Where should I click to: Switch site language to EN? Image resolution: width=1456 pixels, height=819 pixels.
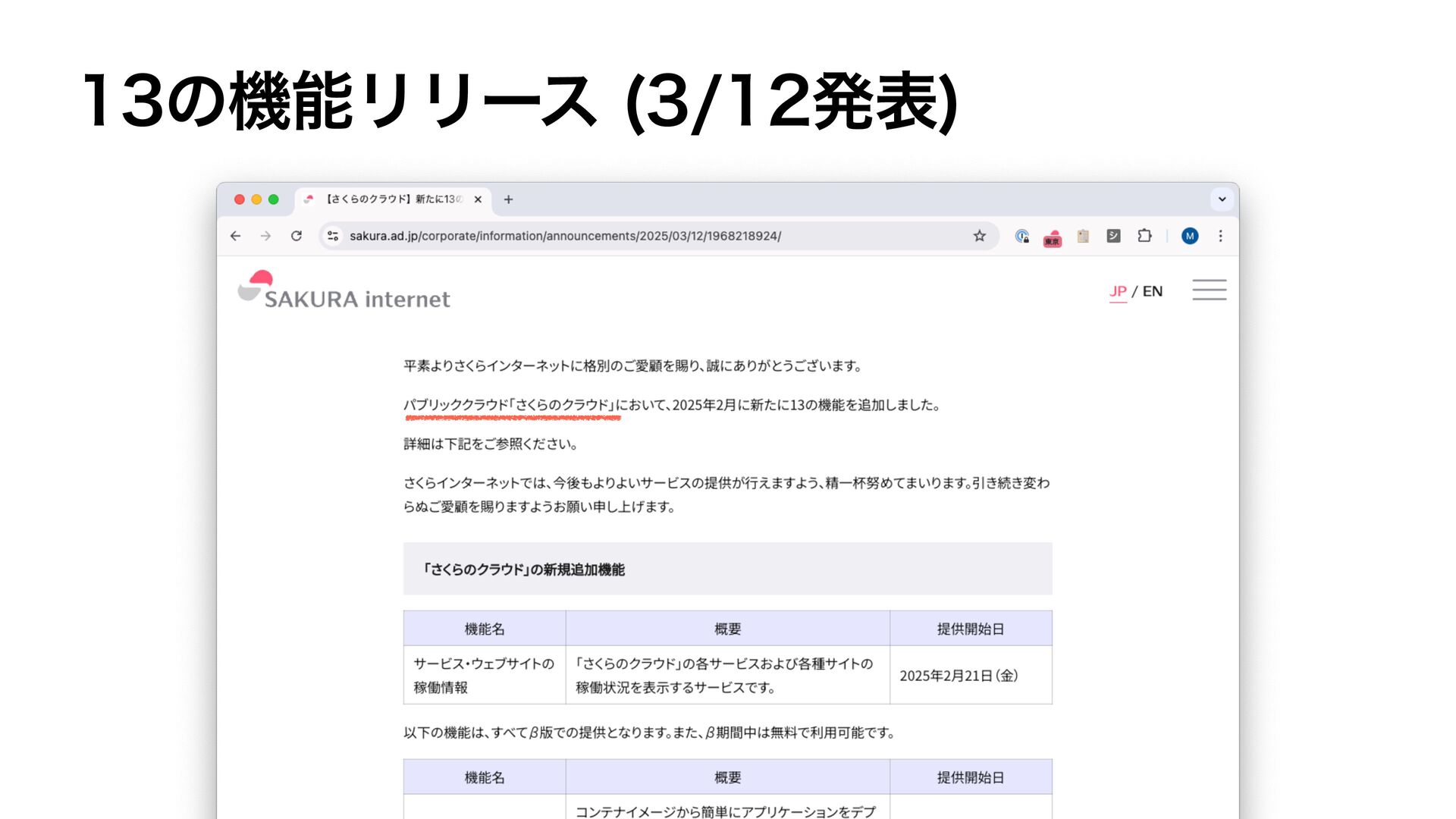tap(1152, 291)
